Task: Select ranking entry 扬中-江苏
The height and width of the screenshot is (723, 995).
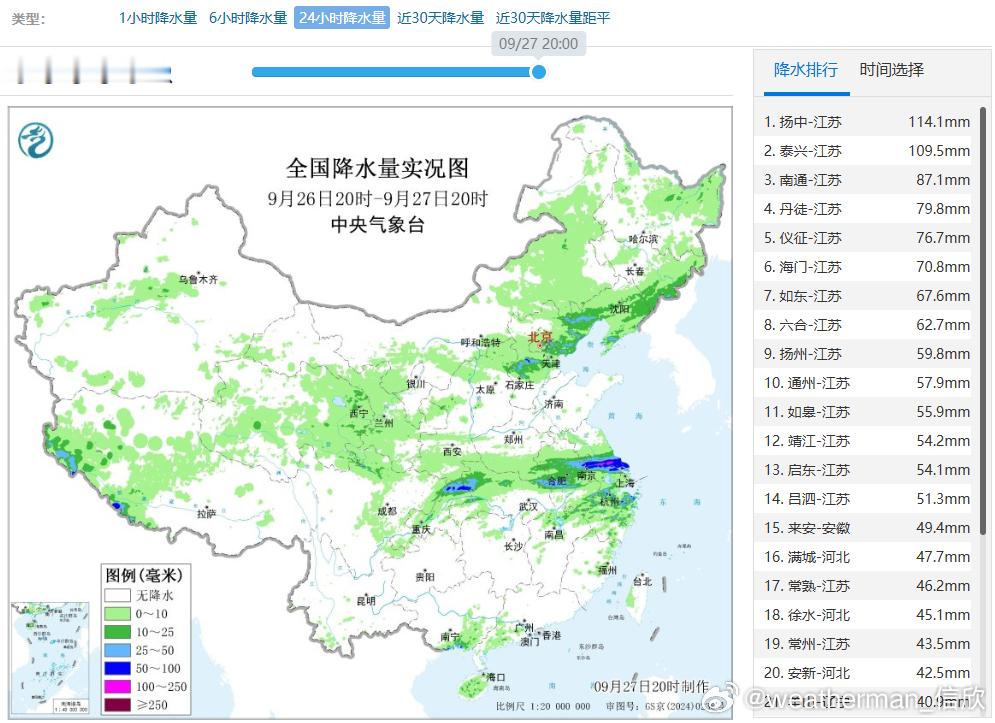Action: tap(867, 121)
